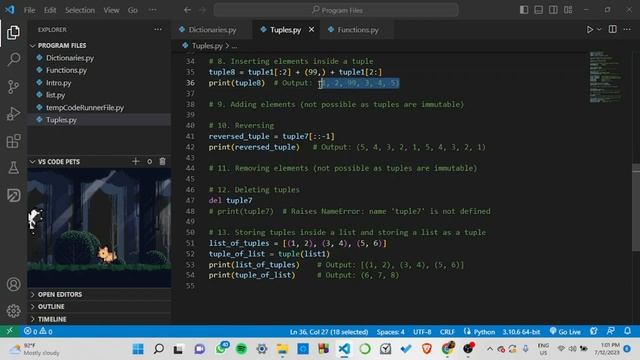Launch Spotify from the taskbar

[x=241, y=349]
